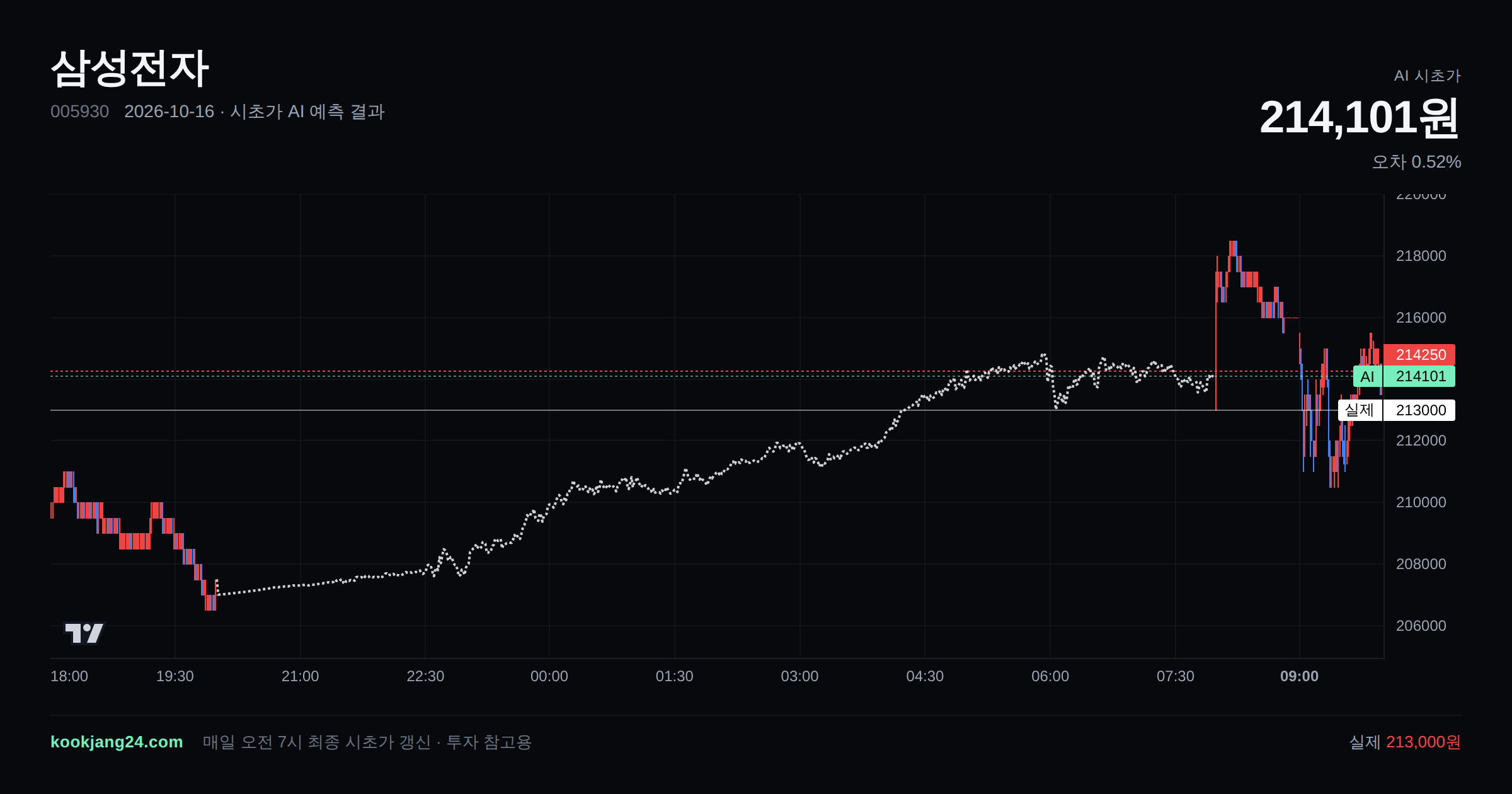Click the large 214,101원 AI opening price
The image size is (1512, 794).
click(1360, 118)
